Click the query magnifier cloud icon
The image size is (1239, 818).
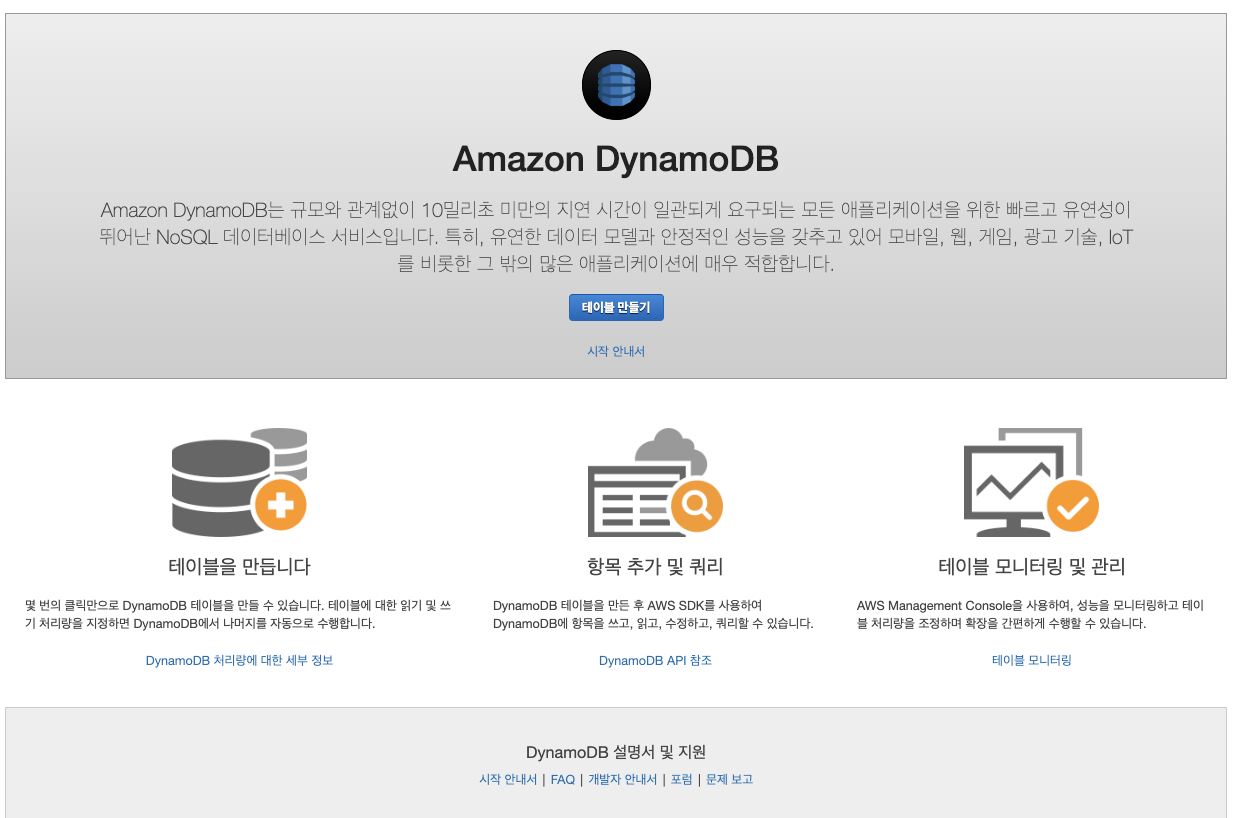point(655,482)
